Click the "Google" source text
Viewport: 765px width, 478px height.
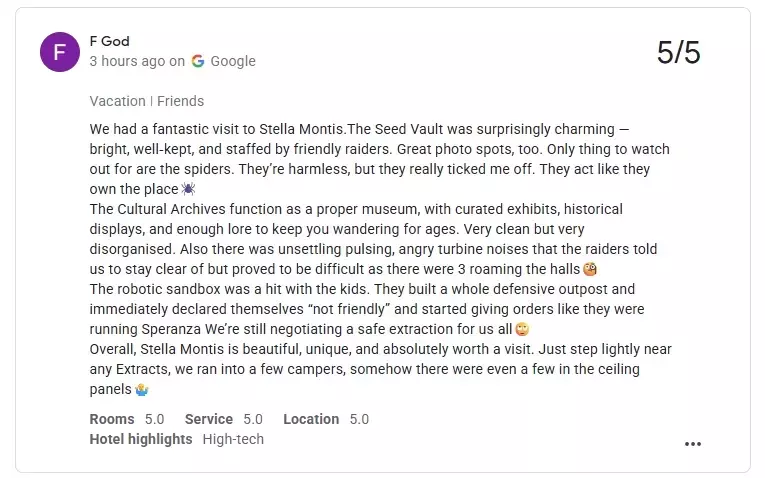pos(233,61)
